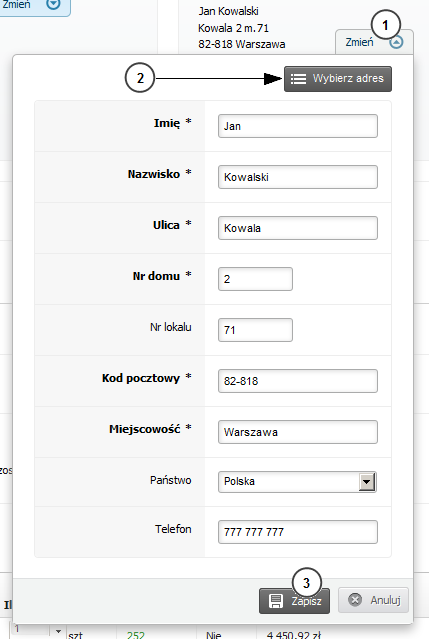The width and height of the screenshot is (429, 640).
Task: Click the down-arrow circle icon at top left
Action: click(x=53, y=4)
